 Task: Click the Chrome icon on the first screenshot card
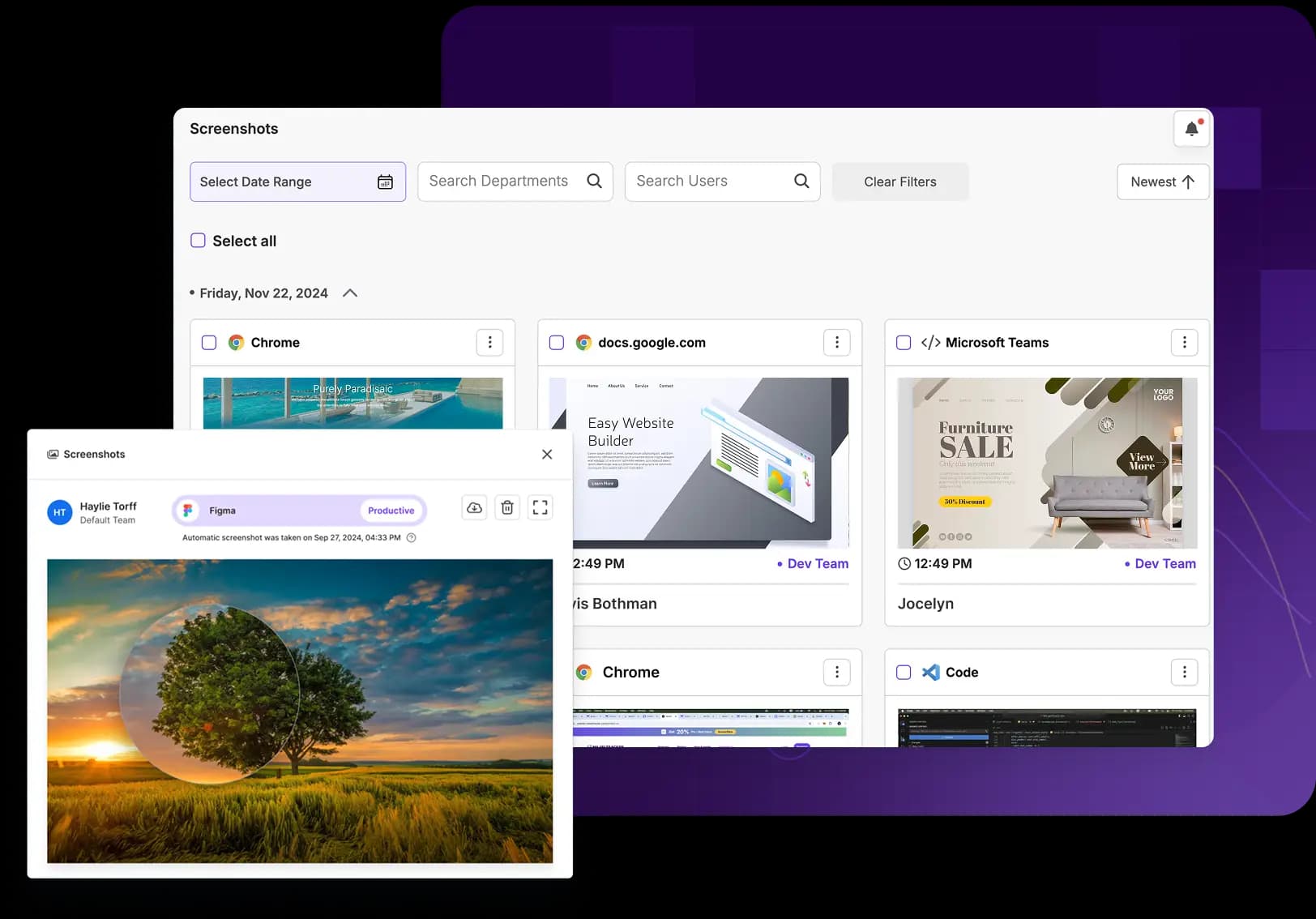237,342
